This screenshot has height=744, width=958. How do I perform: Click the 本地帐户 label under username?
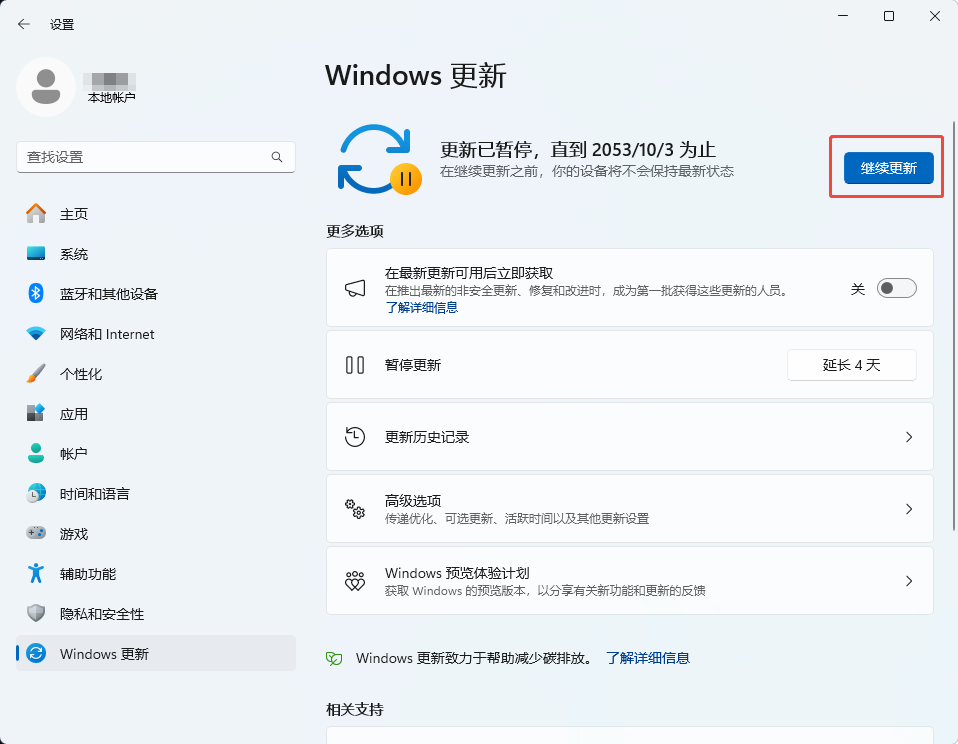pyautogui.click(x=112, y=98)
